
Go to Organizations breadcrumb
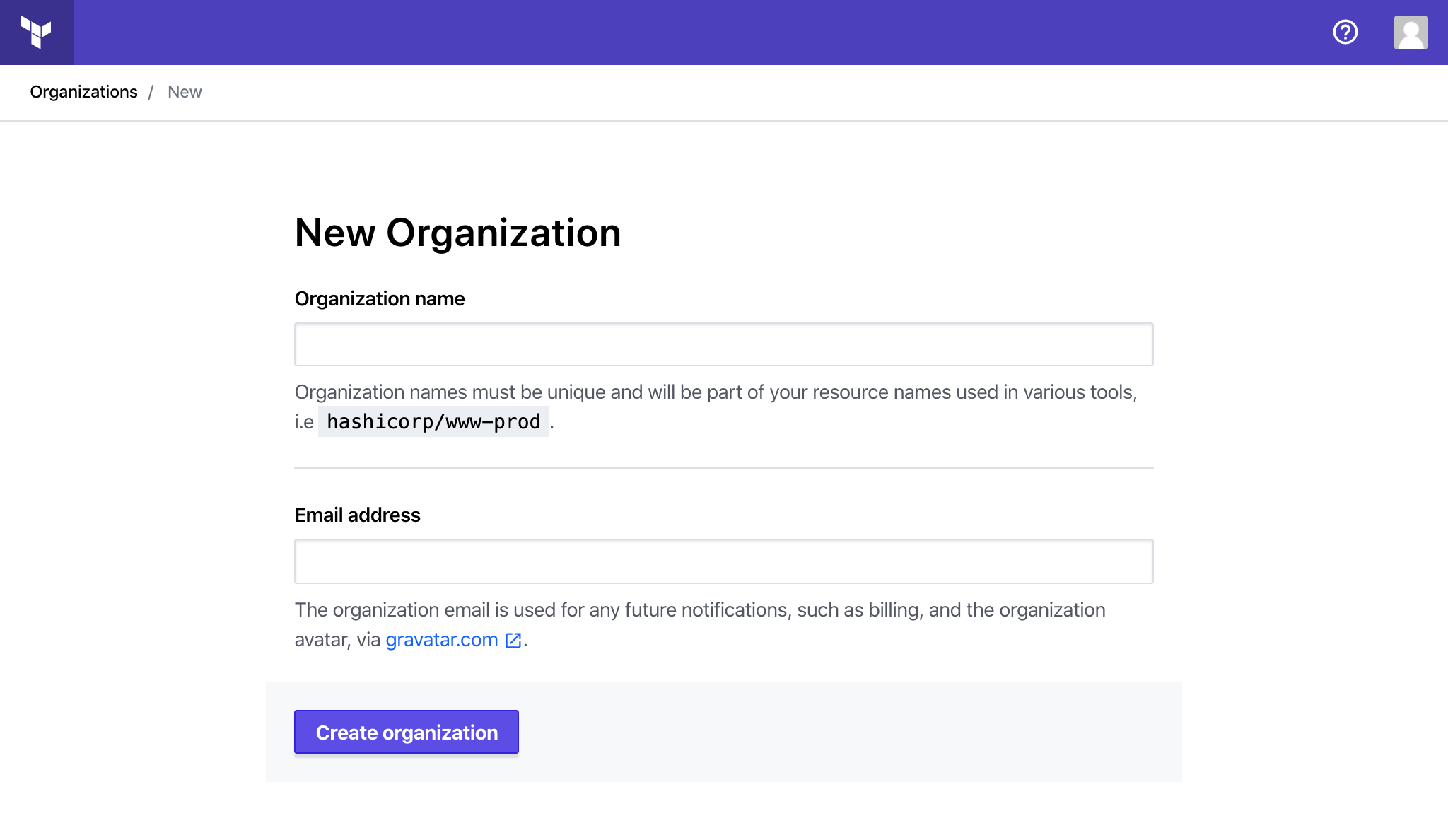(83, 92)
